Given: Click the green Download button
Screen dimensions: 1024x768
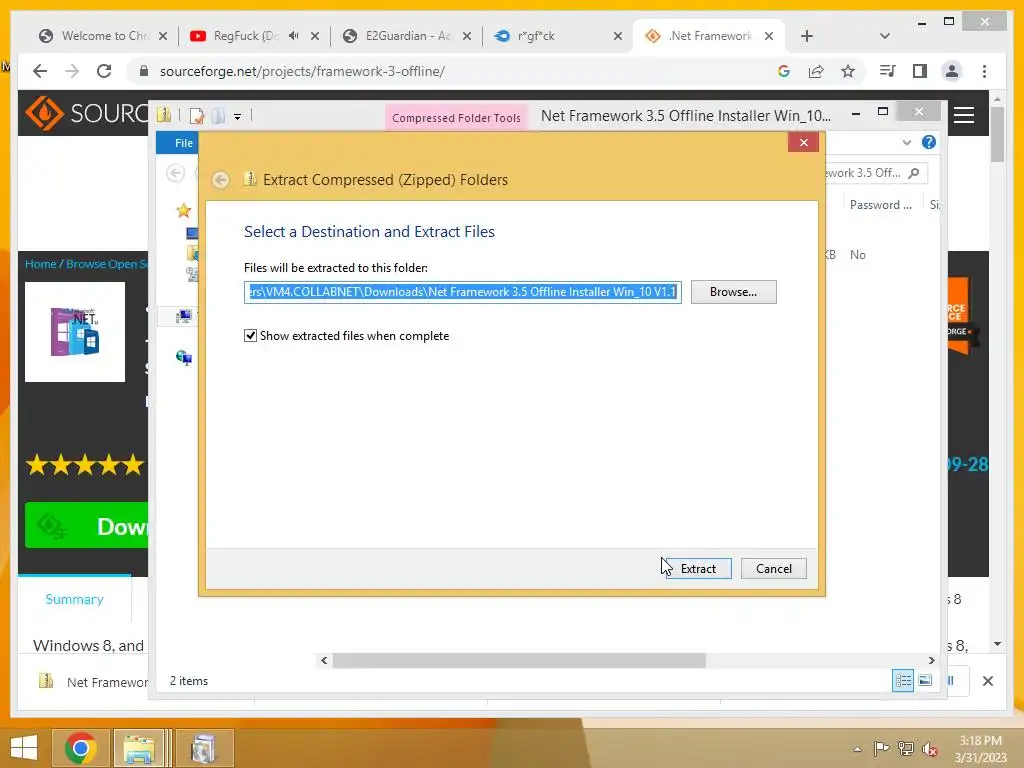Looking at the screenshot, I should (x=87, y=526).
